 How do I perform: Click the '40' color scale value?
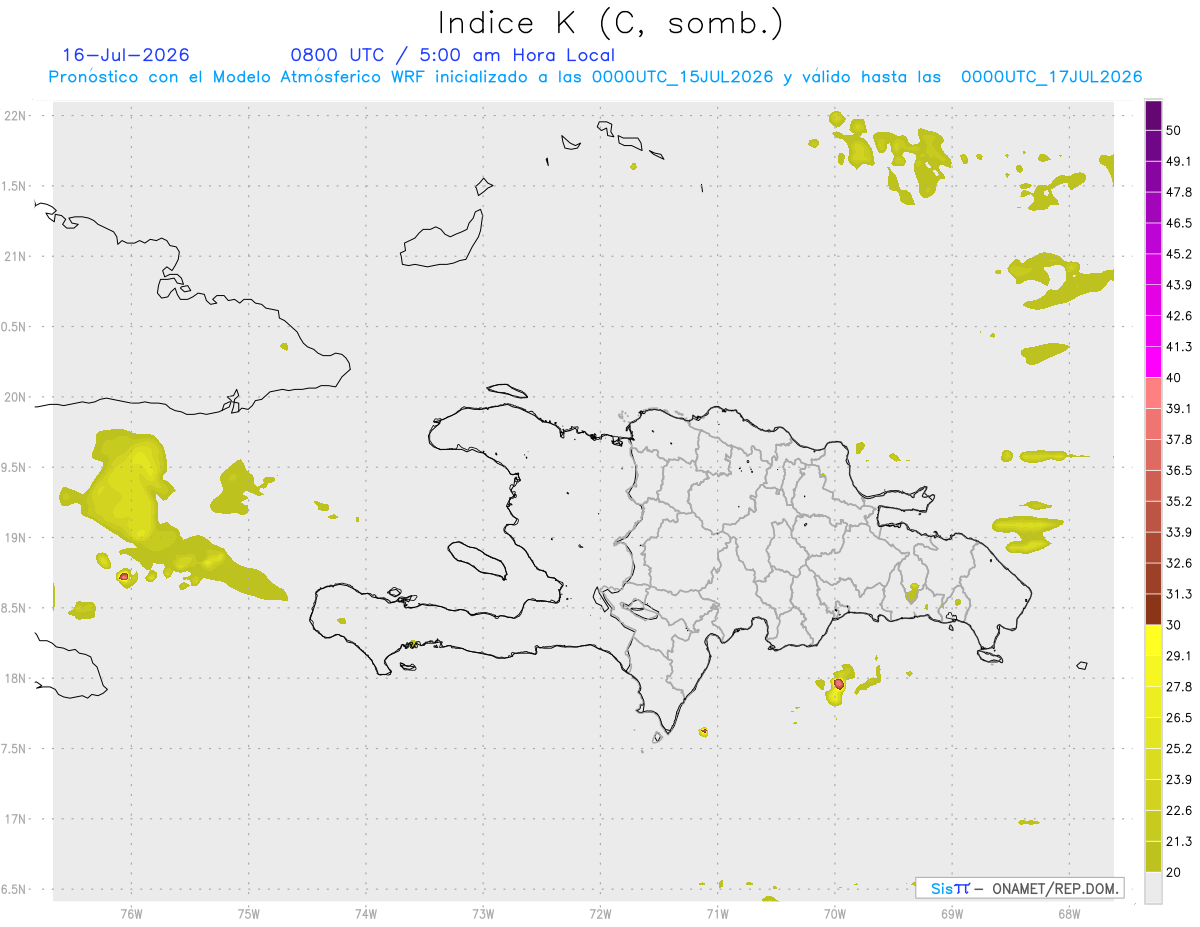point(1174,378)
